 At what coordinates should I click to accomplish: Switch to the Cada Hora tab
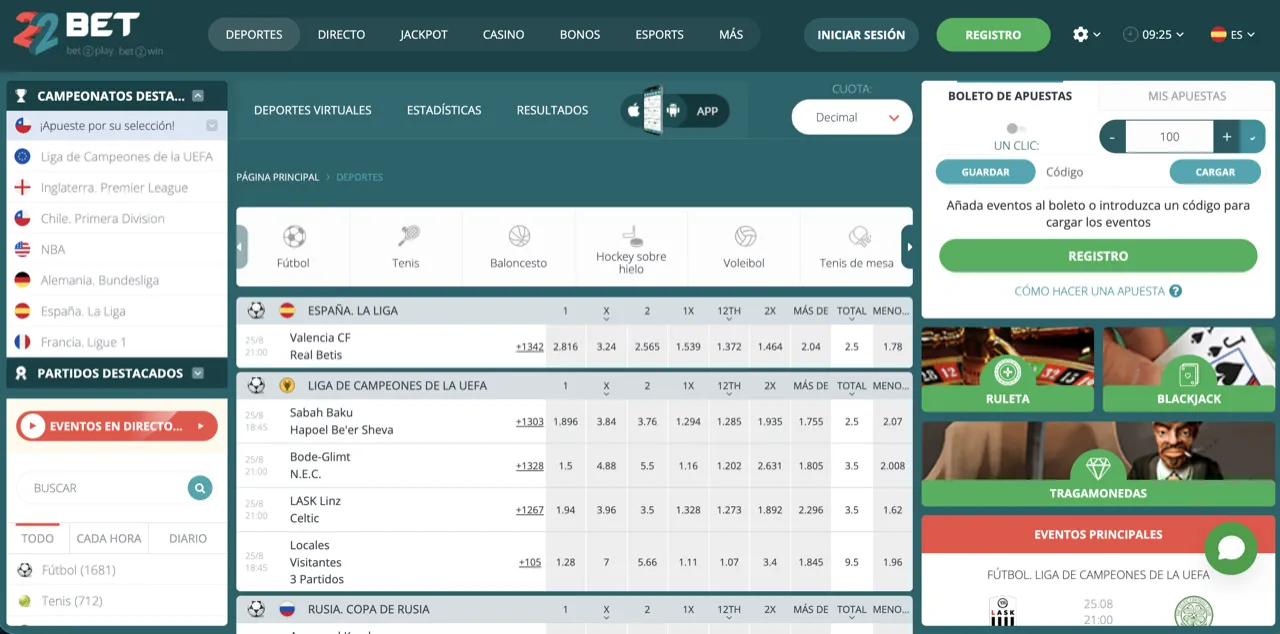109,538
